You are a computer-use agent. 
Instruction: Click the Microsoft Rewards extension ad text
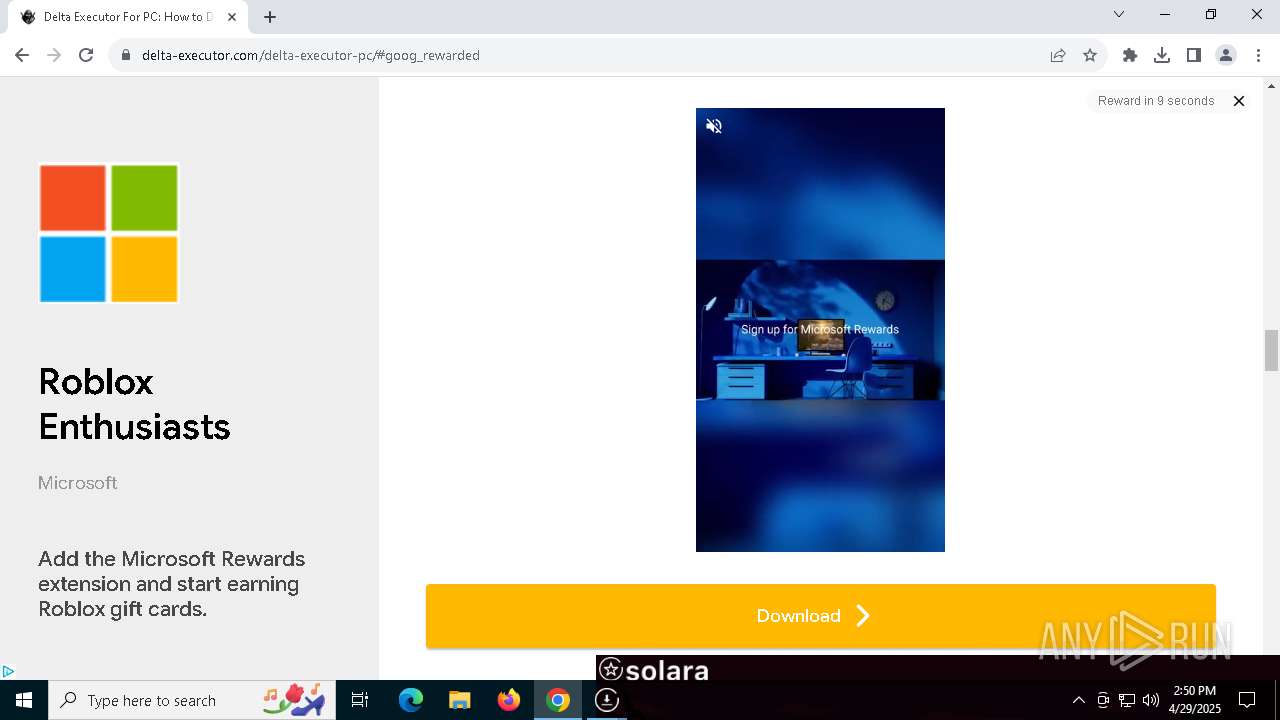click(x=172, y=584)
